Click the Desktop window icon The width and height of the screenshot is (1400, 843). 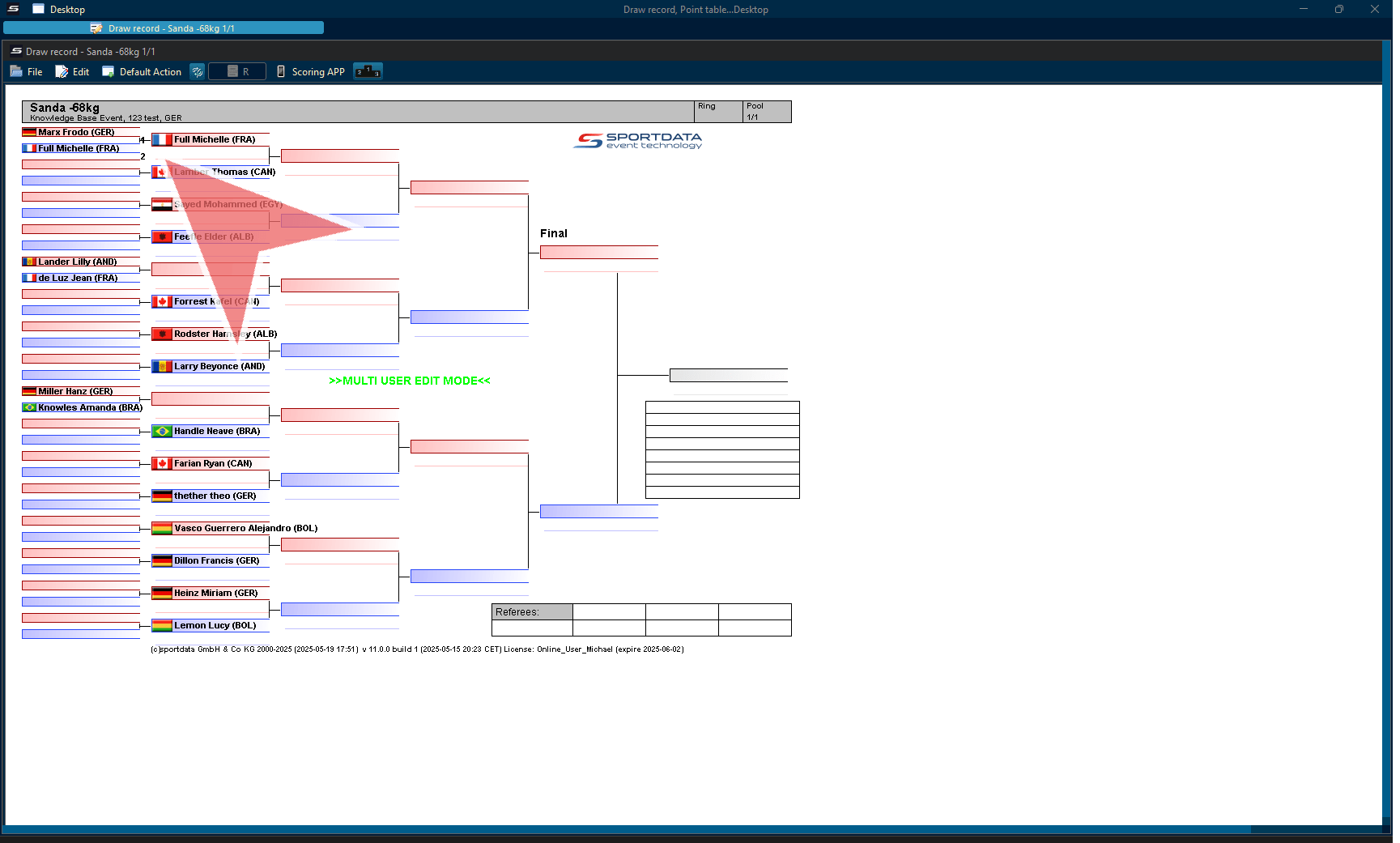click(38, 9)
